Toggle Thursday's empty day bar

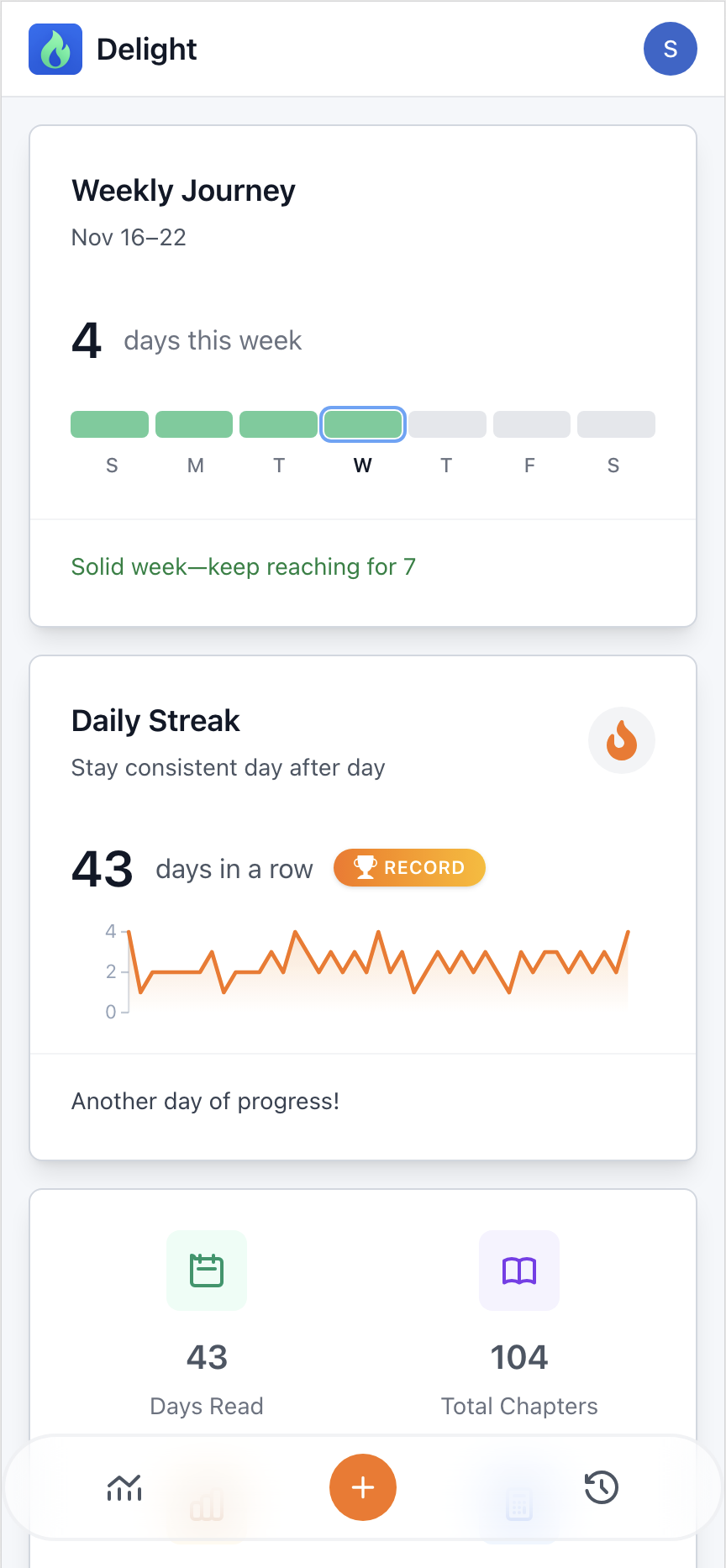(446, 424)
